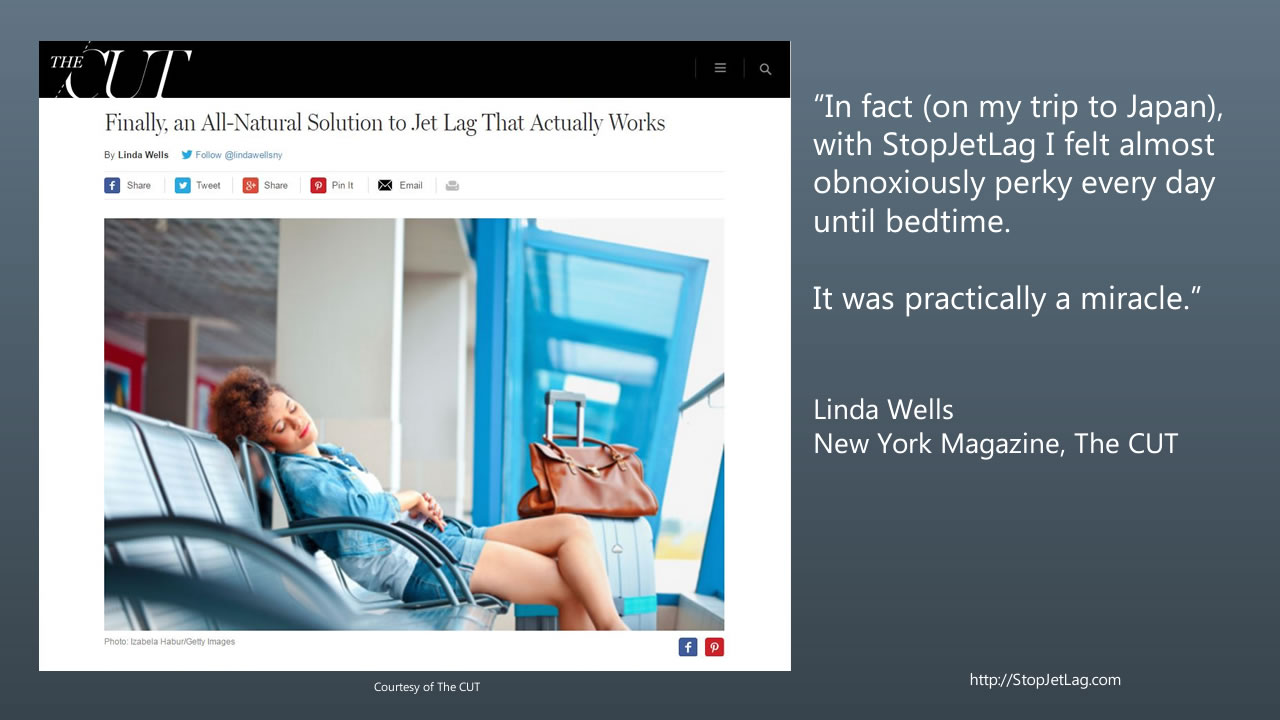
Task: Click the Facebook Share icon under the byline
Action: [x=112, y=185]
